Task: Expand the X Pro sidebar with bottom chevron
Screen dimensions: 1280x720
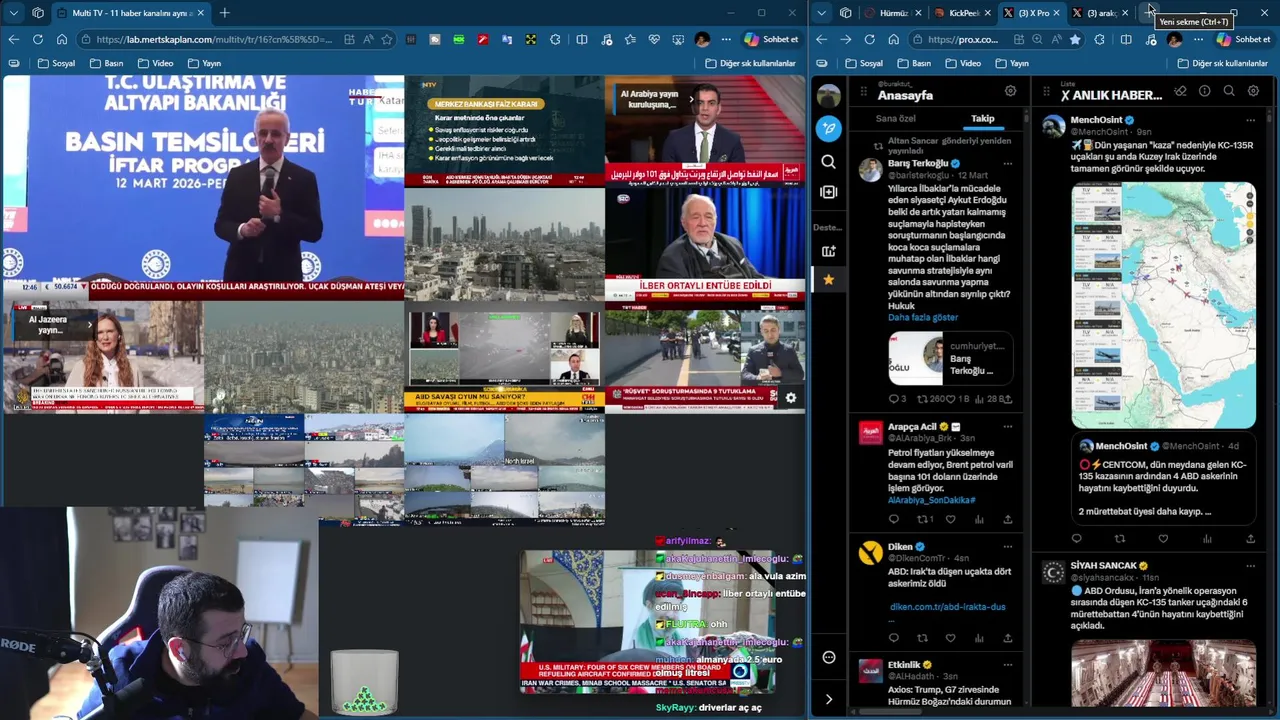Action: pos(828,699)
